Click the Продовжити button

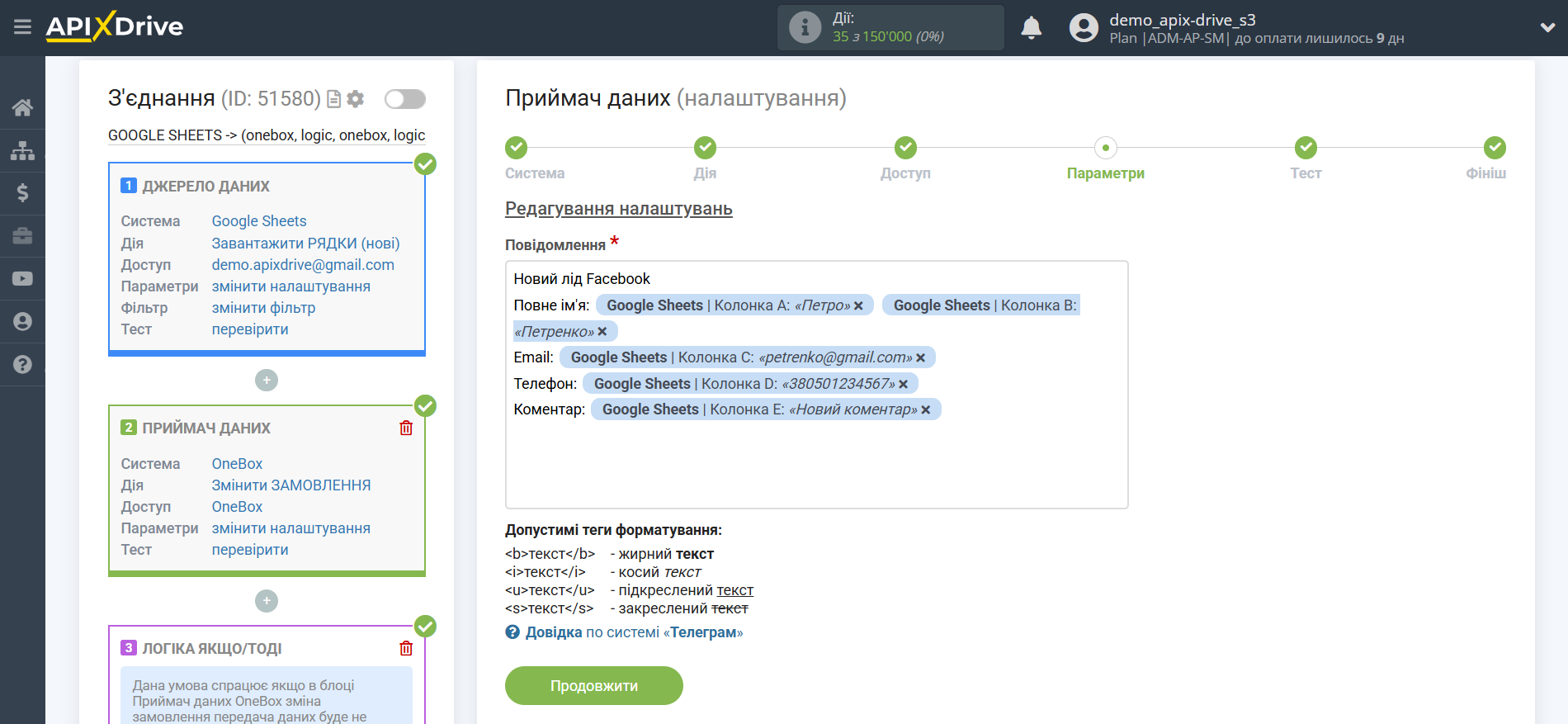[594, 686]
